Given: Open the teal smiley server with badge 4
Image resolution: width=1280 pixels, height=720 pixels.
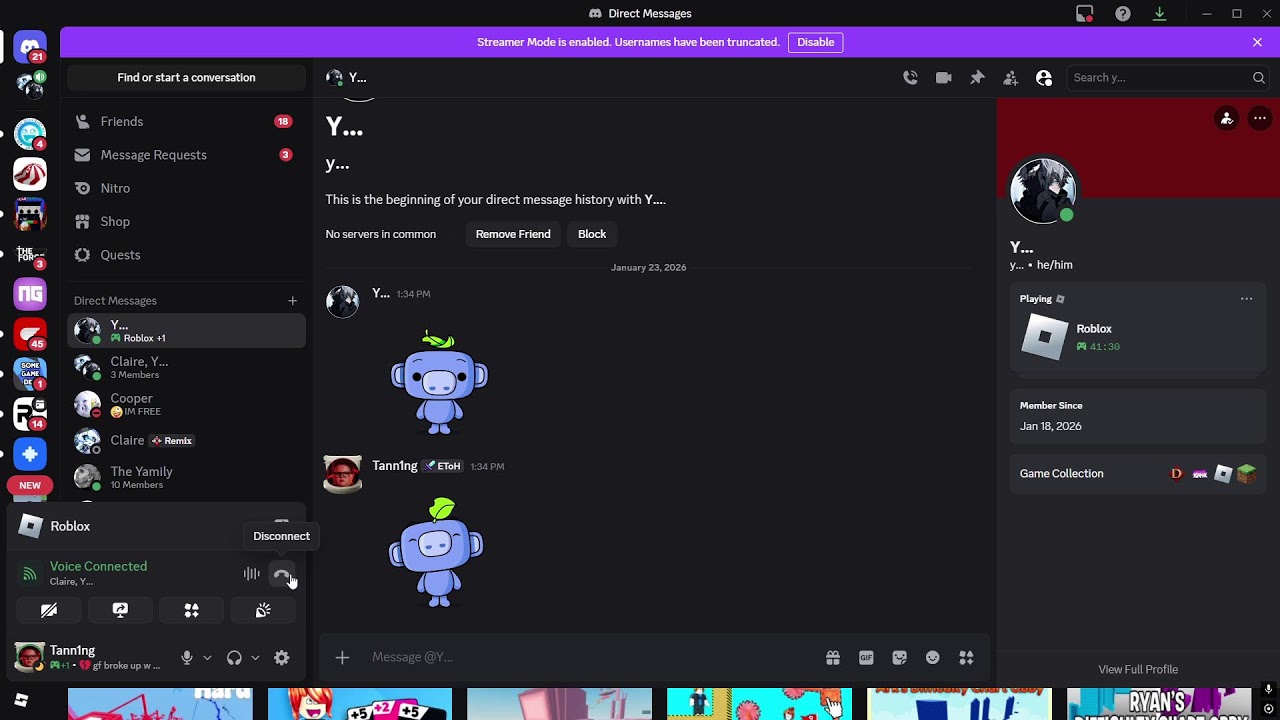Looking at the screenshot, I should (x=30, y=133).
